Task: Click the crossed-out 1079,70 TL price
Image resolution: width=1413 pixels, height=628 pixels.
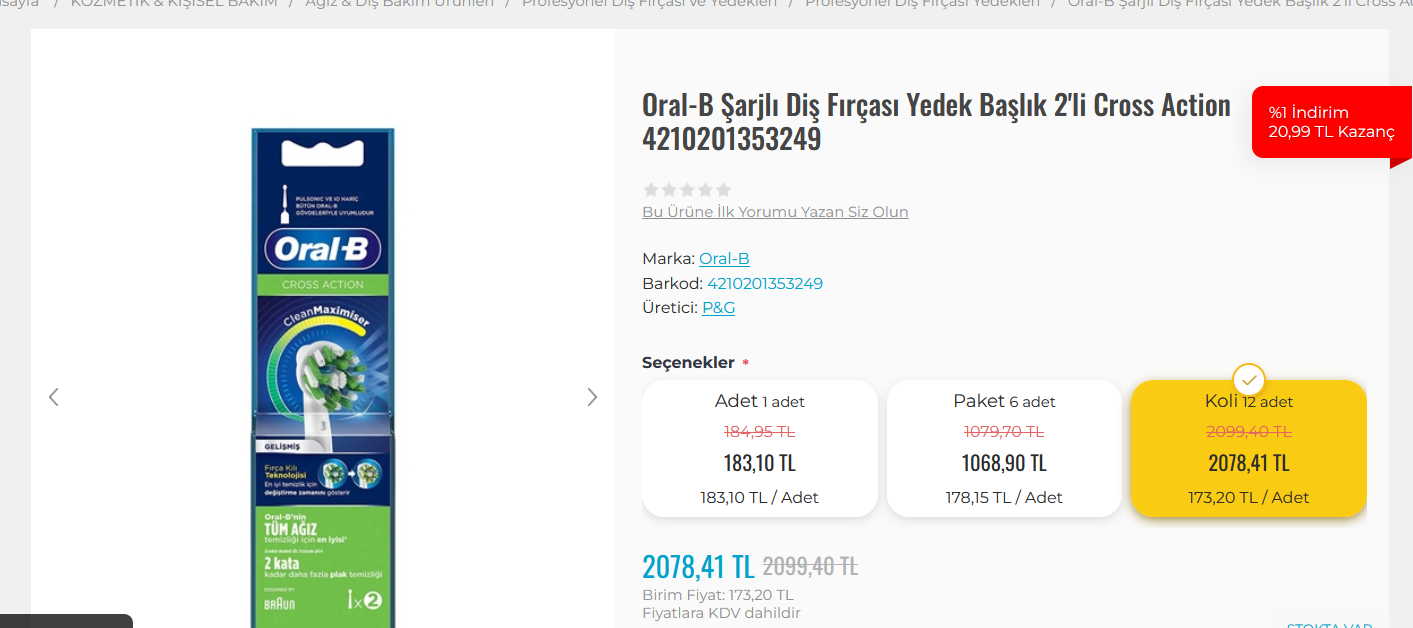Action: click(x=1004, y=432)
